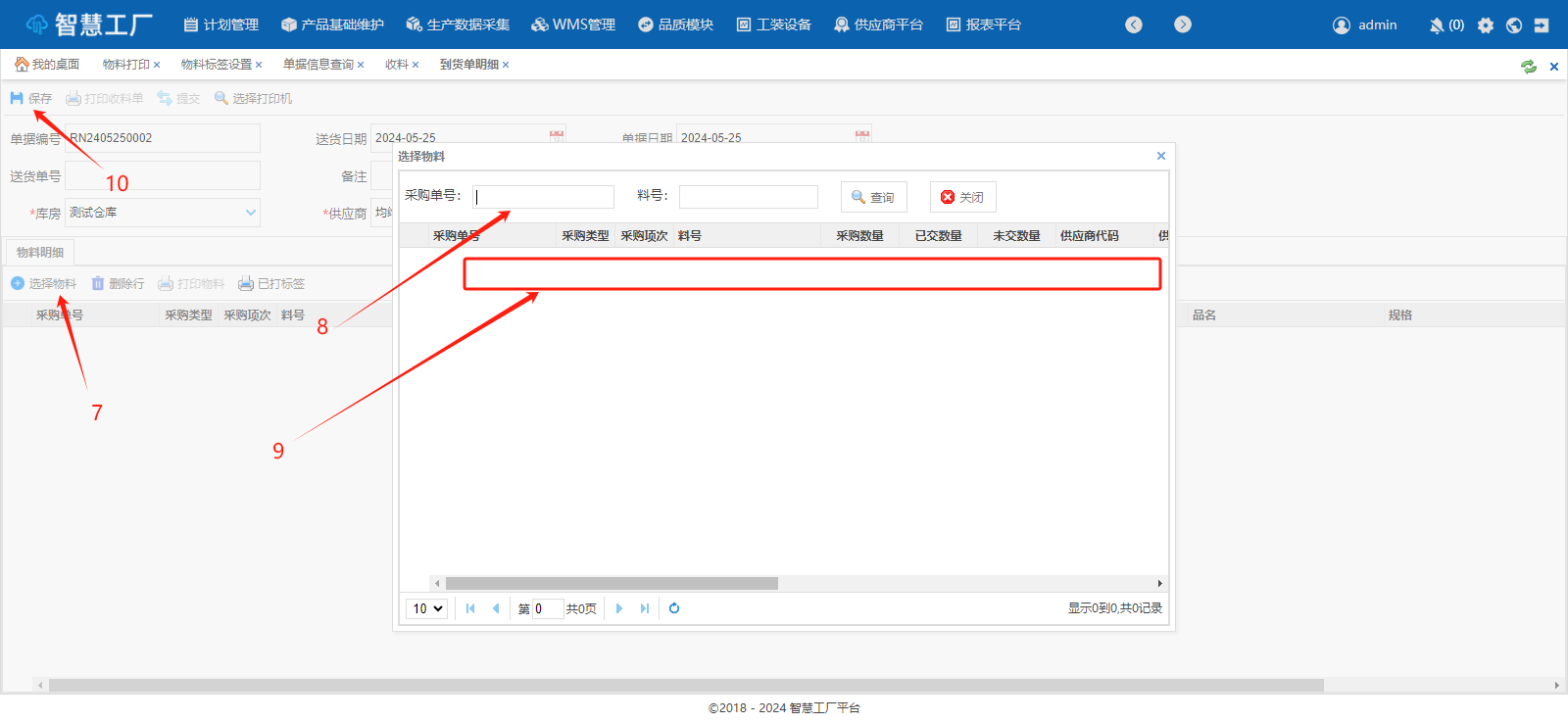Click the globe language icon

click(x=1514, y=25)
